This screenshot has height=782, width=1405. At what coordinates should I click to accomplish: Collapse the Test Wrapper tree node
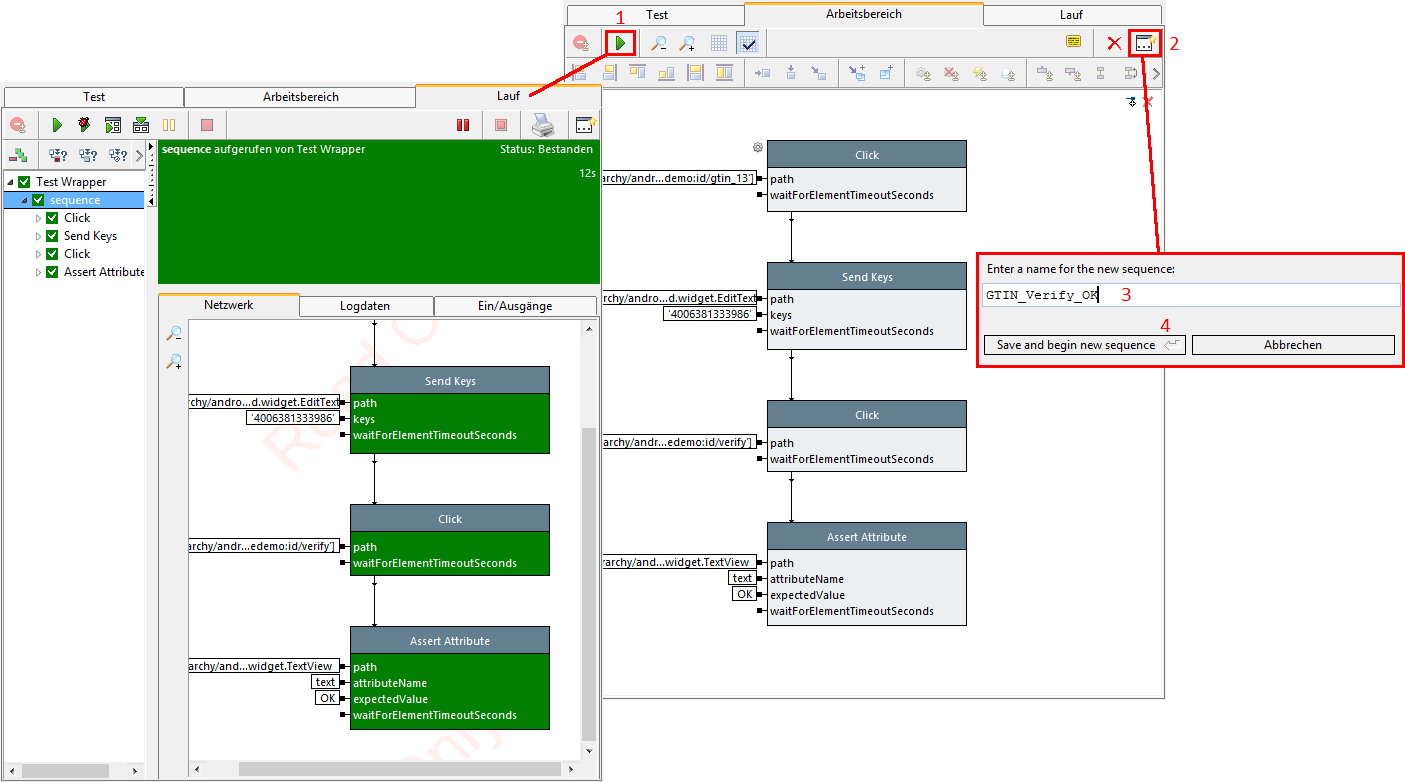coord(10,182)
